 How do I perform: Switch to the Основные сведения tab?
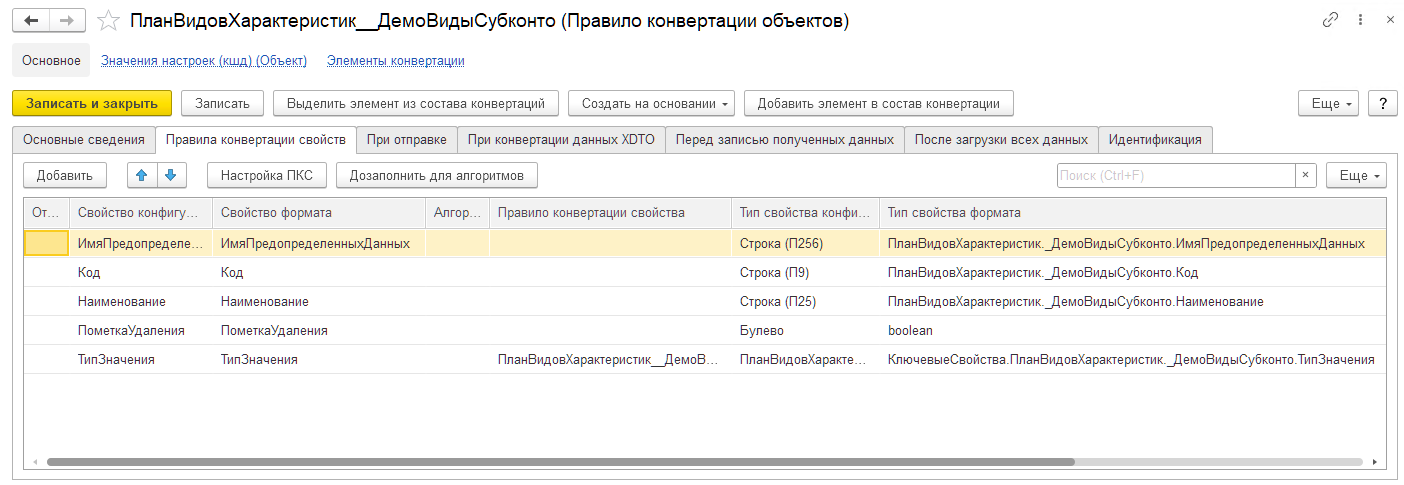click(x=84, y=140)
